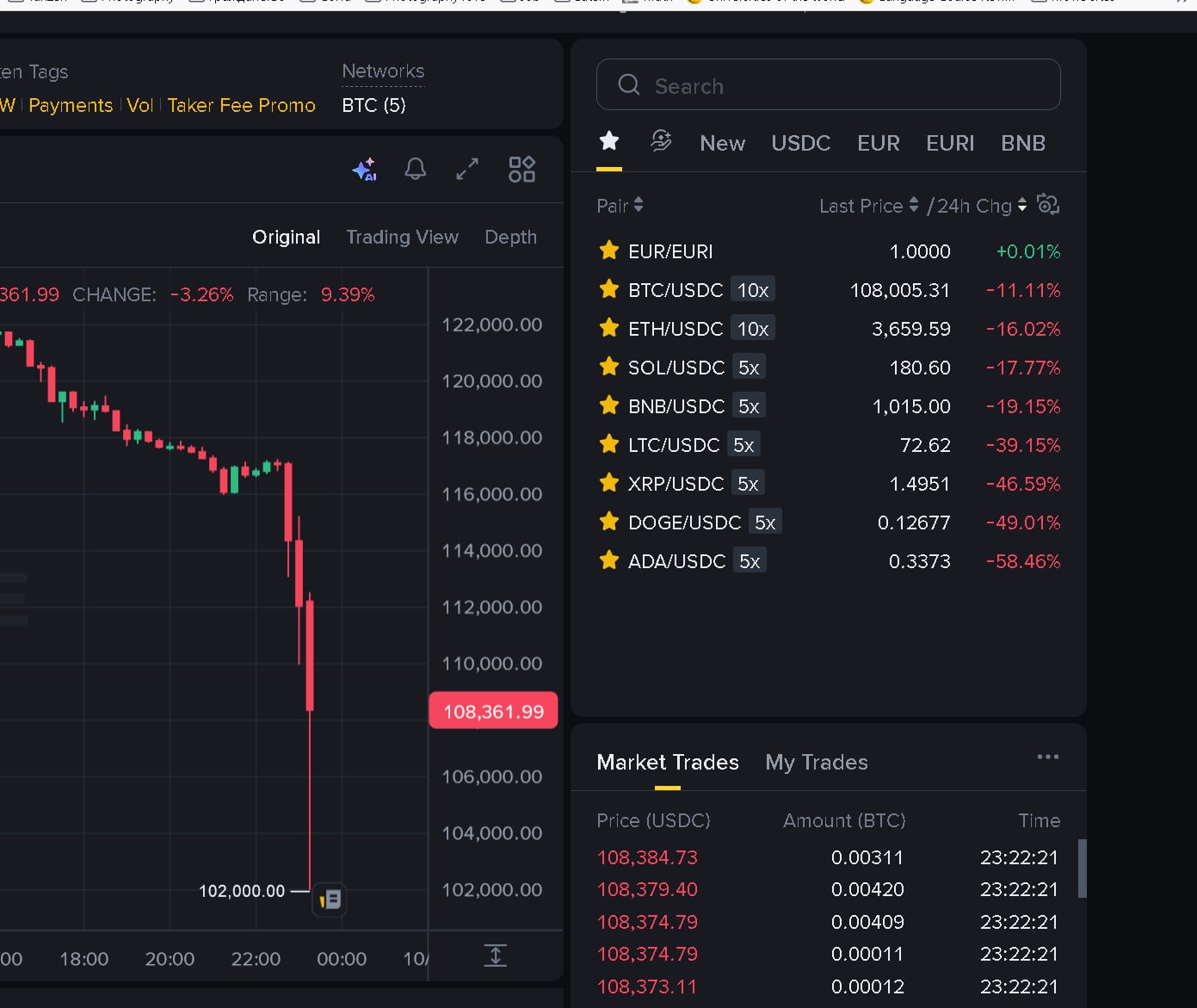This screenshot has width=1197, height=1008.
Task: Sort pairs by Pair name
Action: (x=620, y=206)
